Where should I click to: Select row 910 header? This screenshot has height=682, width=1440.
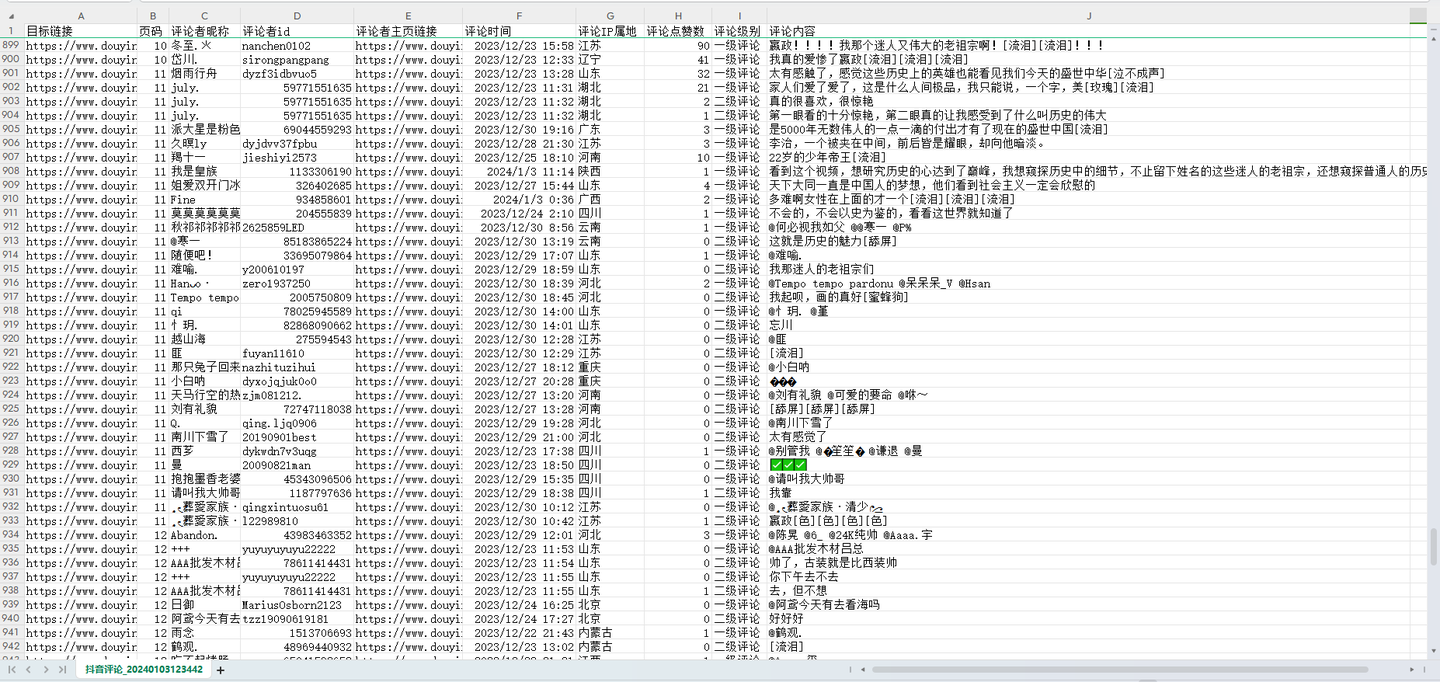tap(12, 199)
